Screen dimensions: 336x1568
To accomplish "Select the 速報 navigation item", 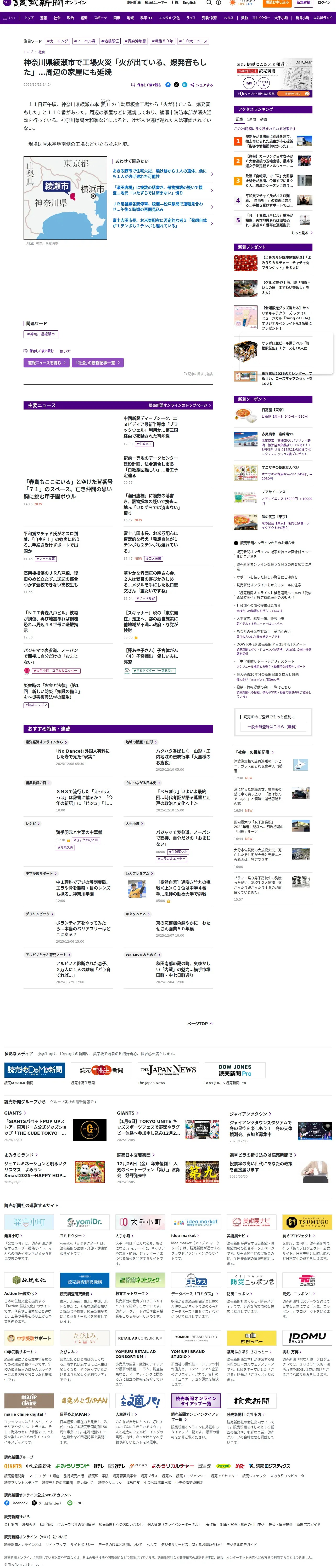I will 43,18.
